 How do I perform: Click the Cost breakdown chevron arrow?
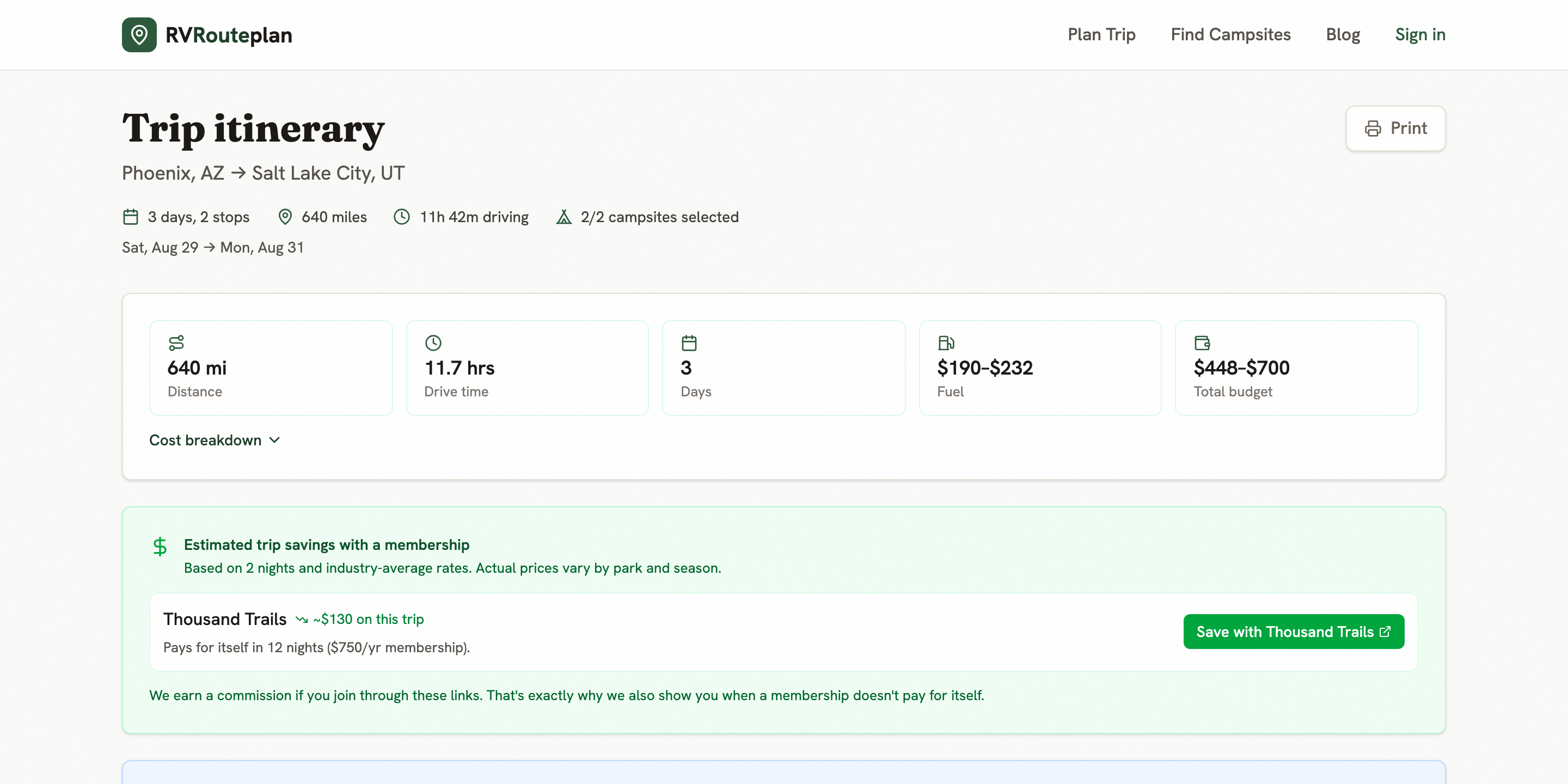[x=274, y=440]
